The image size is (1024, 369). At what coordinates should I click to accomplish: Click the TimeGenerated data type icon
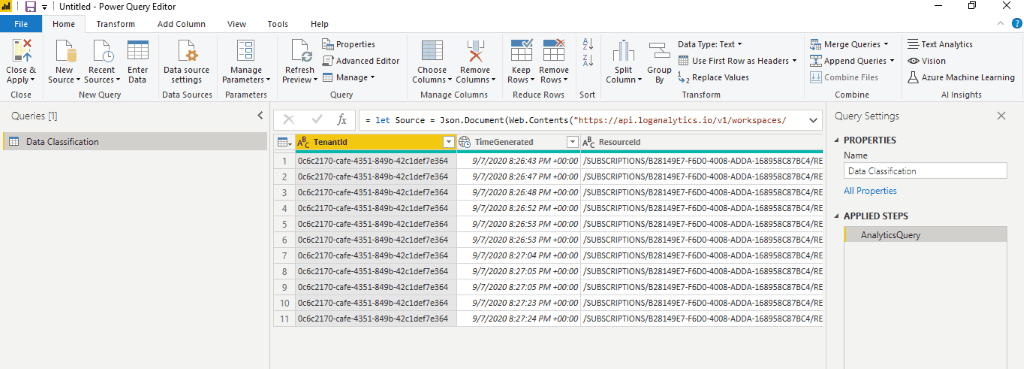pyautogui.click(x=464, y=142)
